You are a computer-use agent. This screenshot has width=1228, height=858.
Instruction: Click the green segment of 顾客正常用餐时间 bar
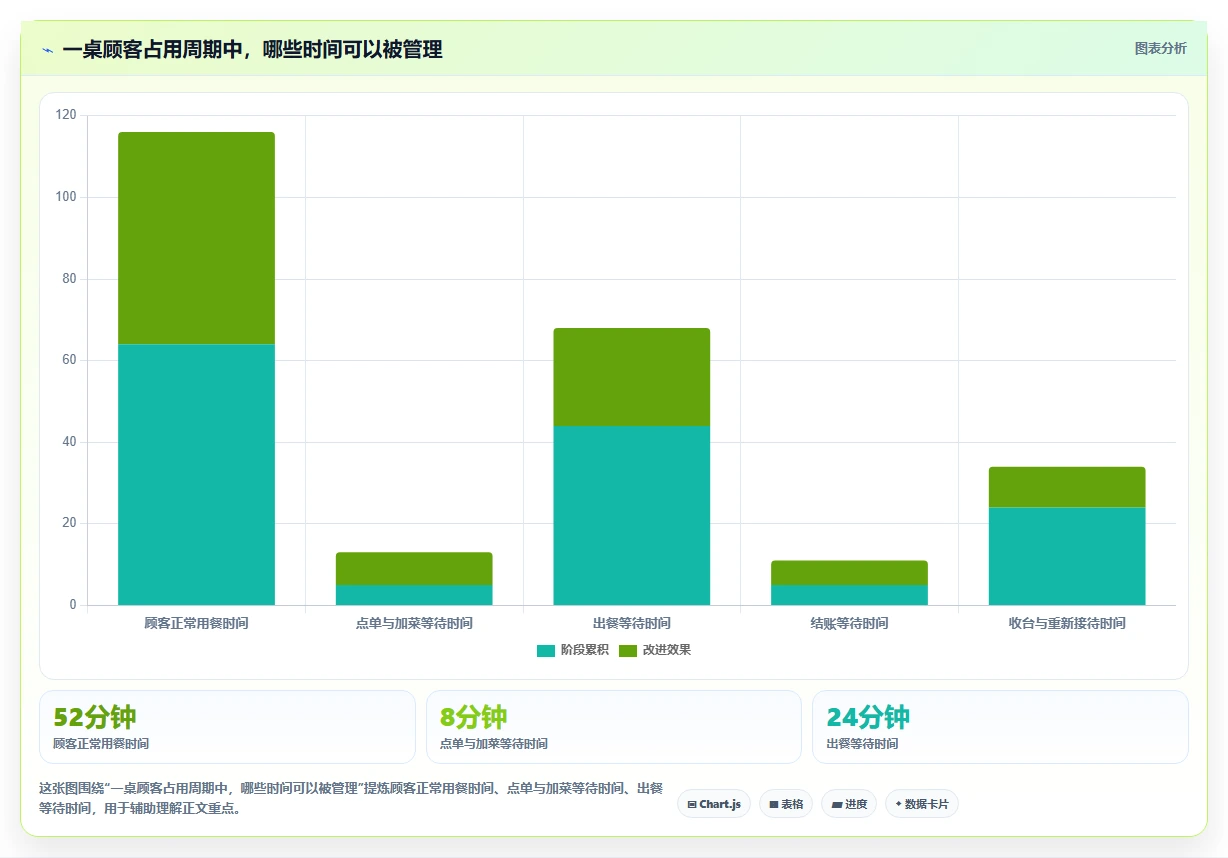pos(196,238)
